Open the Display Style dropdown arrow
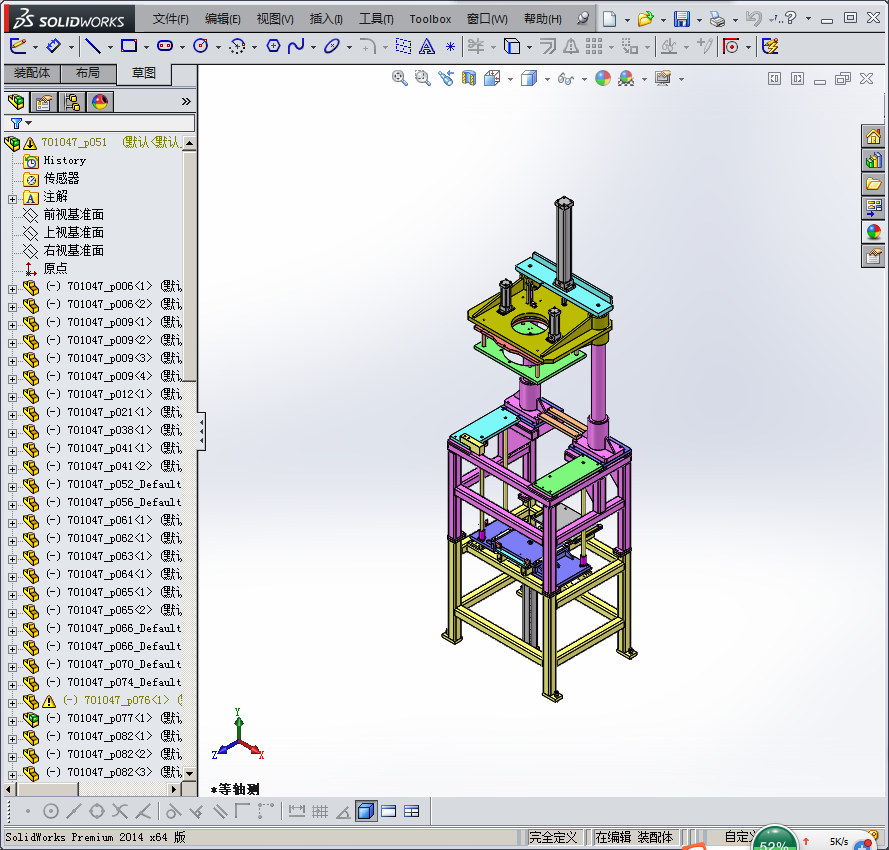The height and width of the screenshot is (850, 889). (x=547, y=79)
